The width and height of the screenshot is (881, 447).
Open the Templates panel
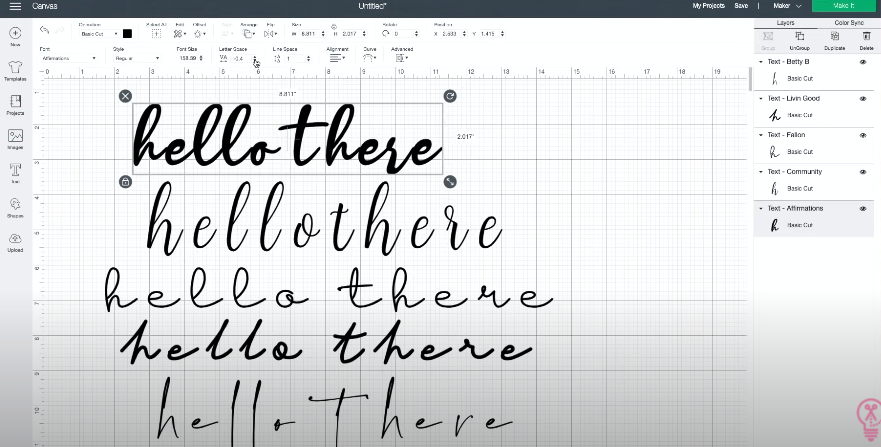click(15, 71)
